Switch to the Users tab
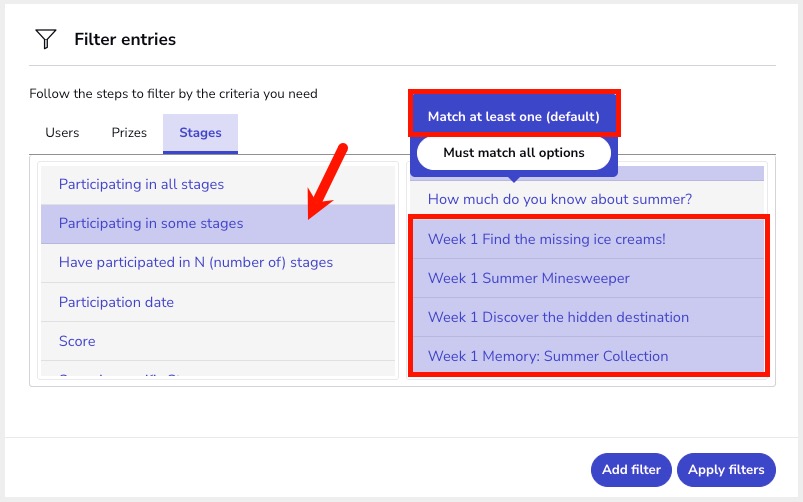This screenshot has height=502, width=803. point(62,133)
